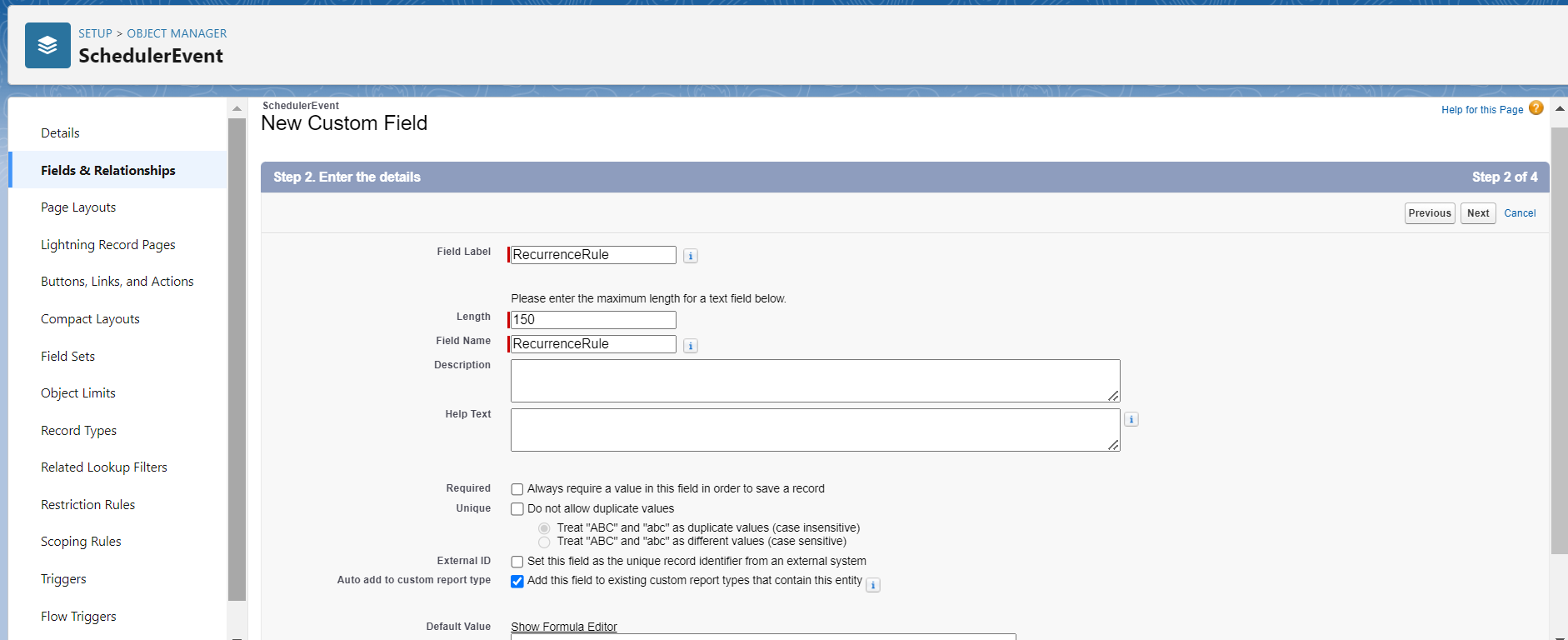Expand the Show Formula Editor link
This screenshot has width=1568, height=640.
coord(563,627)
